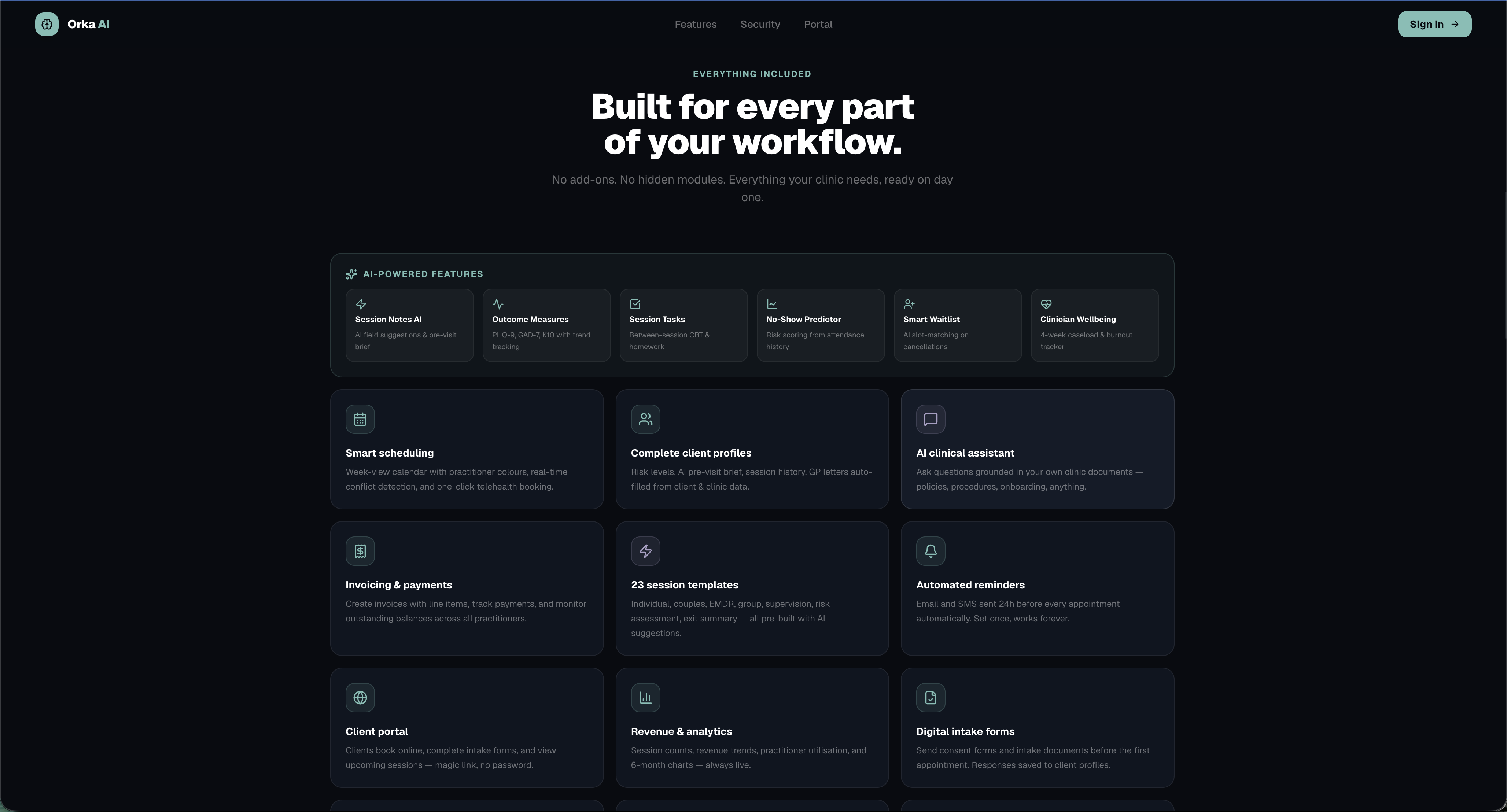1507x812 pixels.
Task: Click the user-plus icon on Smart Waitlist card
Action: click(x=909, y=304)
